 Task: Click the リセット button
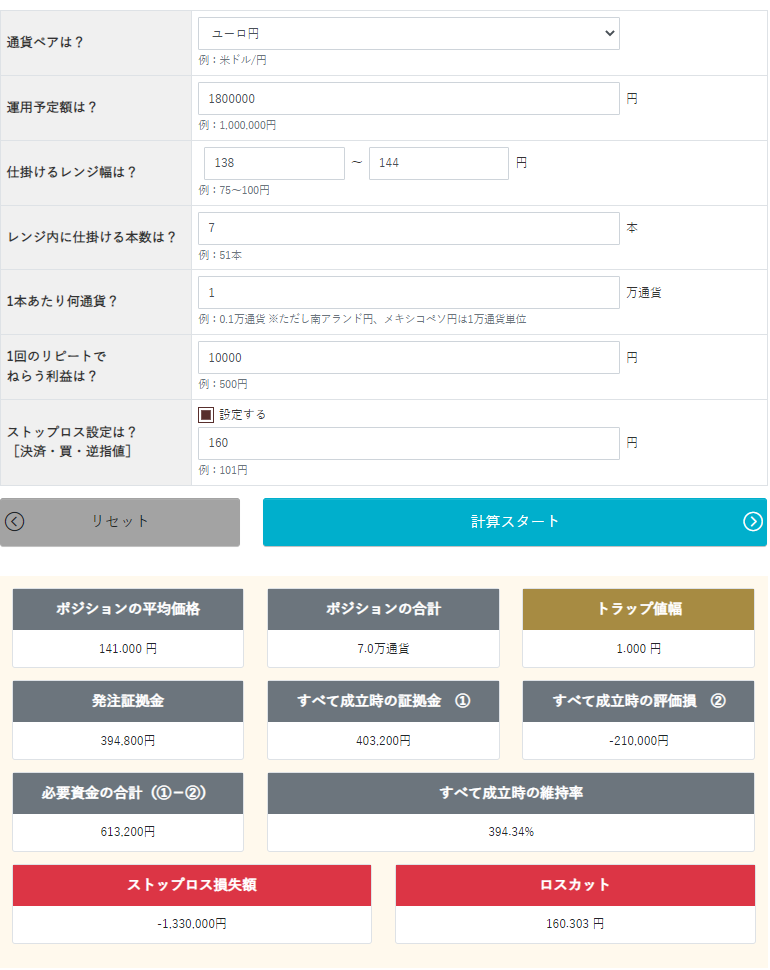[x=120, y=521]
